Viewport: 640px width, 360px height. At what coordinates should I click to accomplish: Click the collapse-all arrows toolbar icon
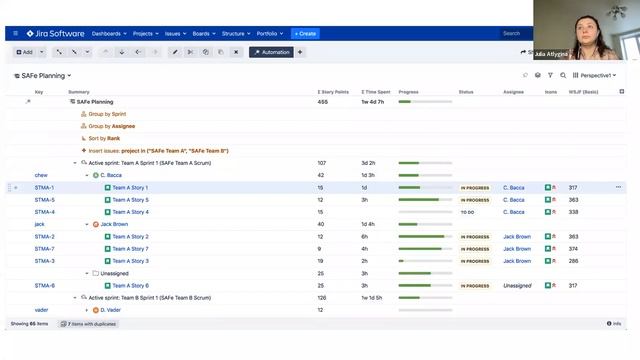coord(74,52)
